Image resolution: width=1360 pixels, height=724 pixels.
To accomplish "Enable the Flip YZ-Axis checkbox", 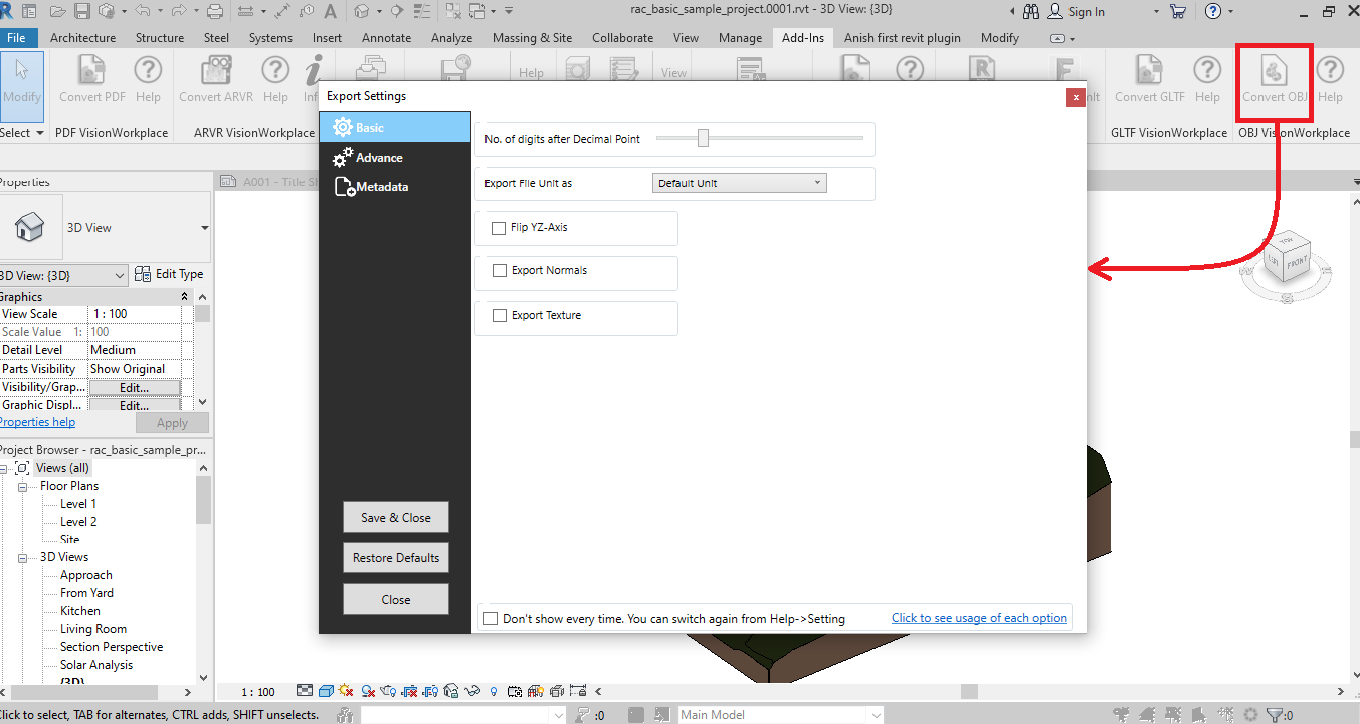I will click(499, 228).
